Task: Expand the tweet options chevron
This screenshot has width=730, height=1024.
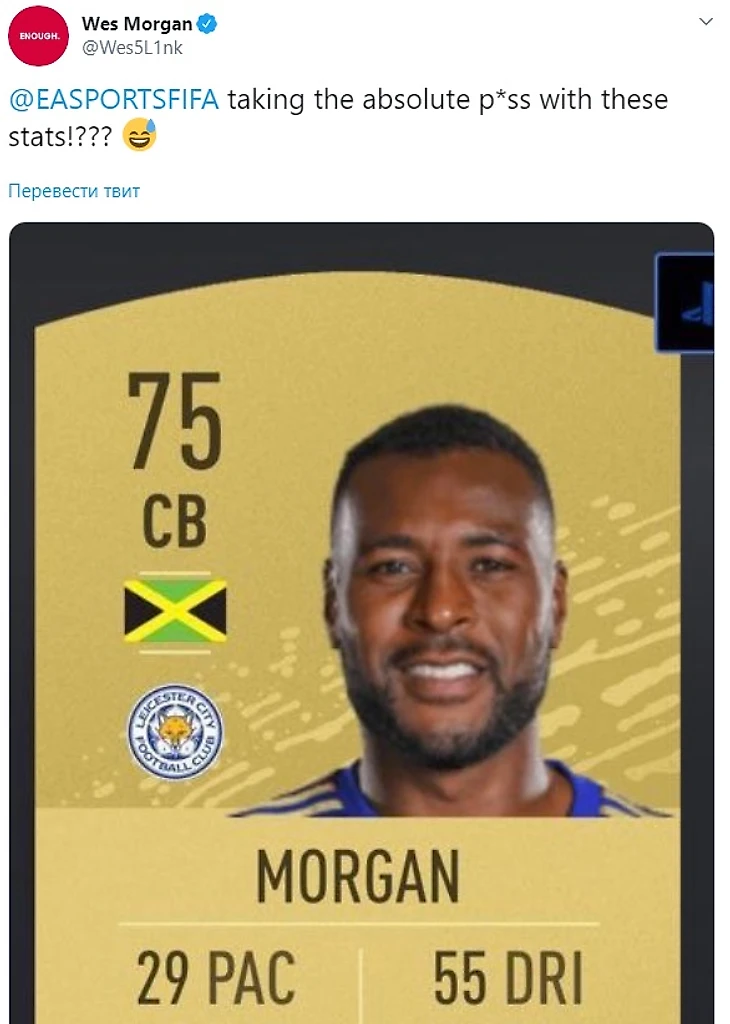Action: (705, 22)
